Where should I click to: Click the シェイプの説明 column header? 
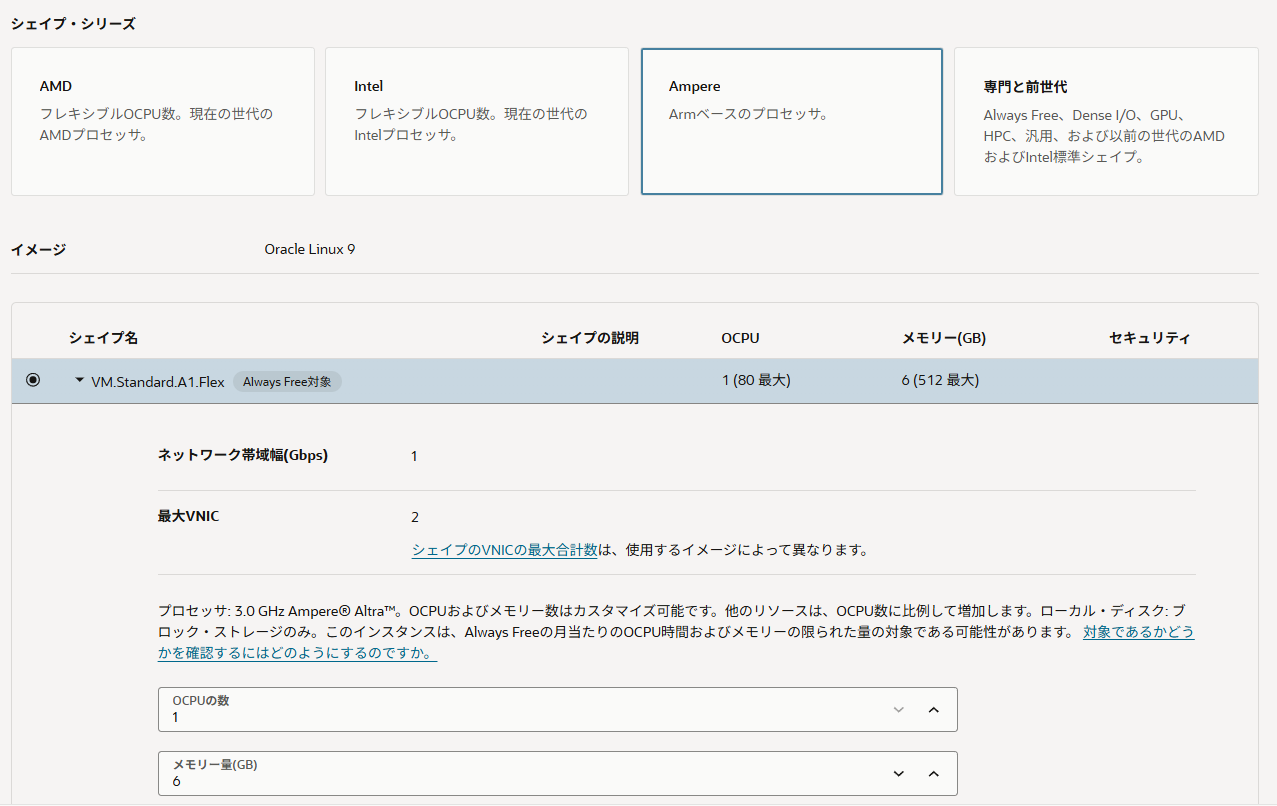[x=590, y=338]
